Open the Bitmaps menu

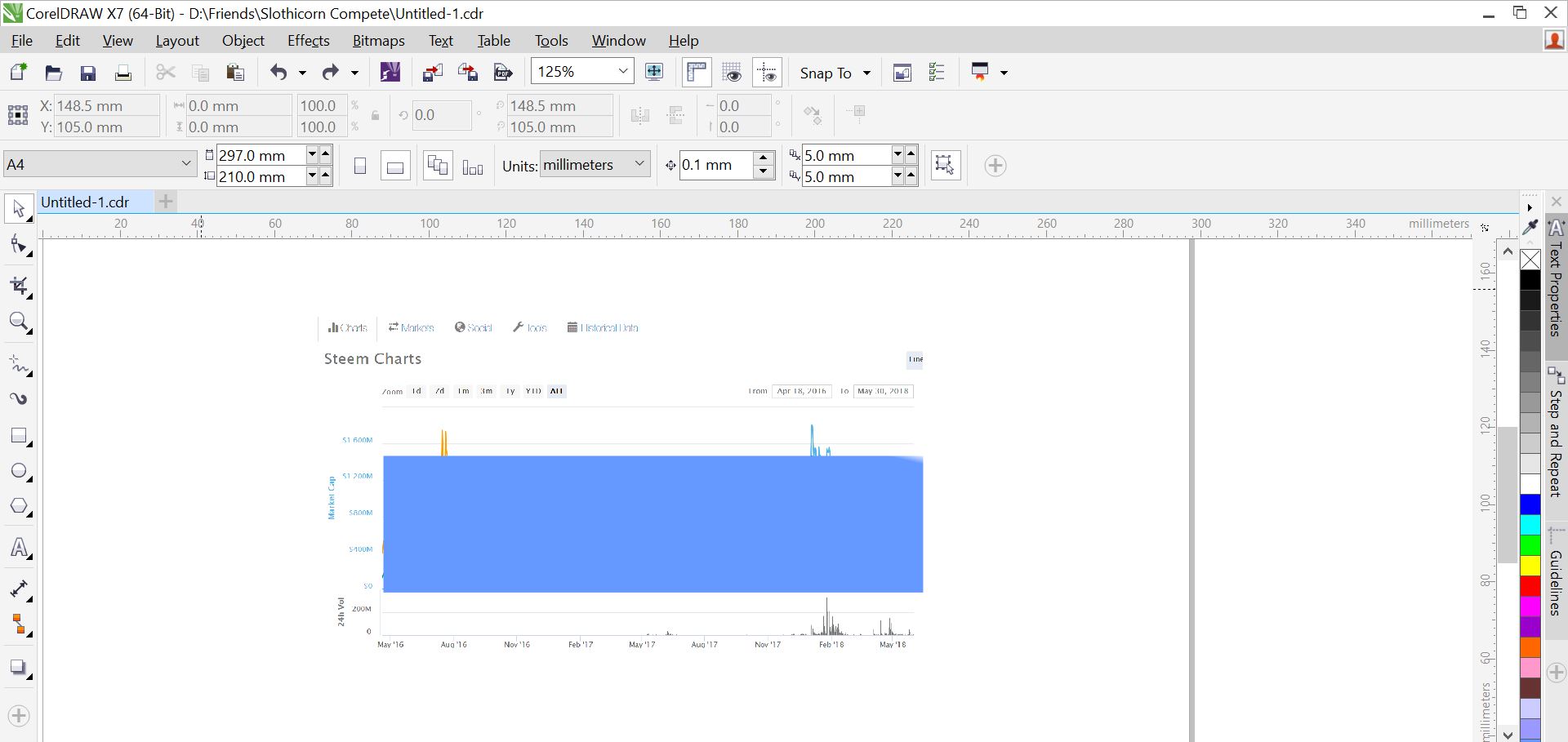tap(379, 41)
